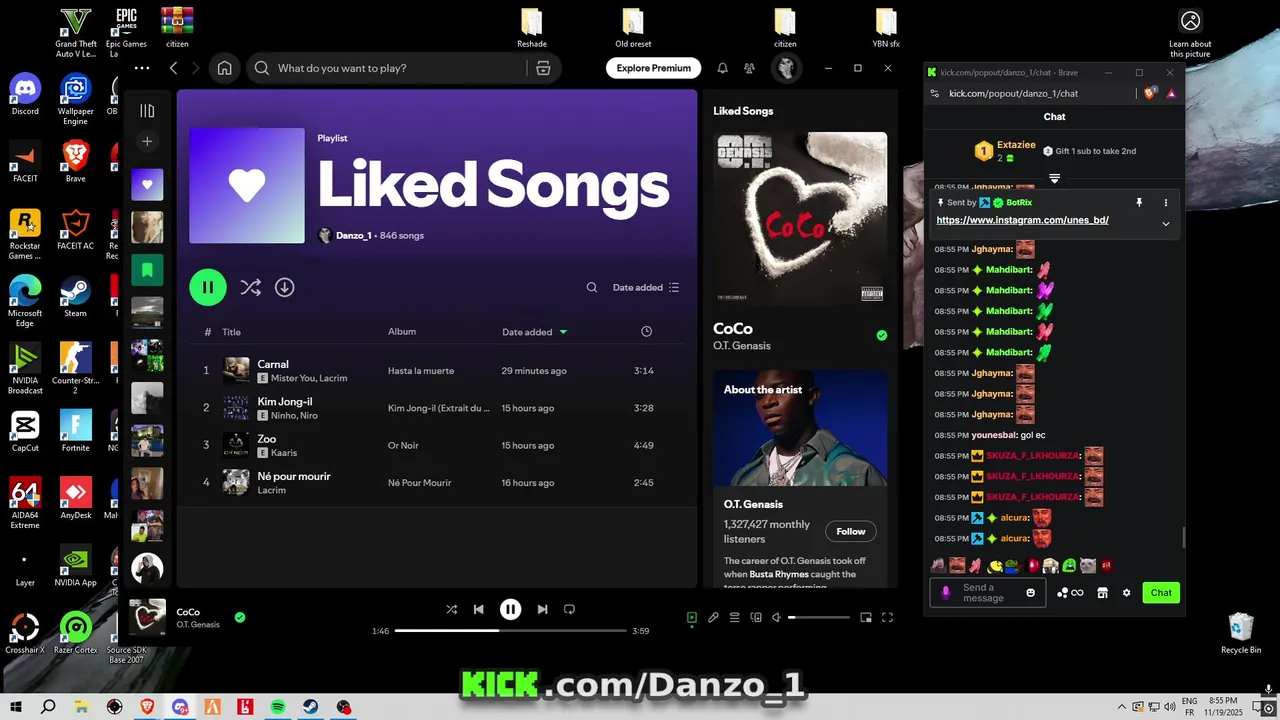Go to Spotify Home
Image resolution: width=1280 pixels, height=720 pixels.
[x=225, y=68]
